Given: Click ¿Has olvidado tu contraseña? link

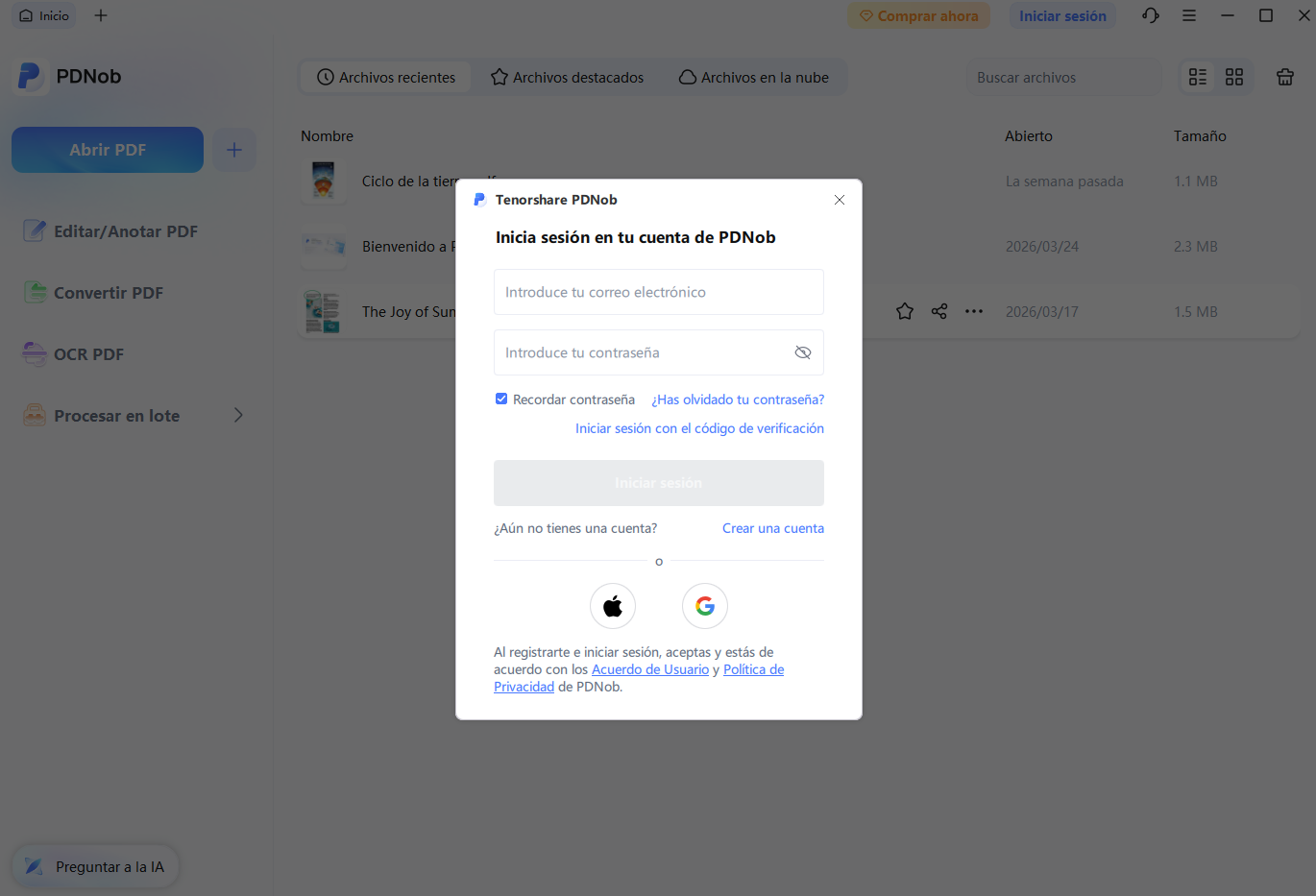Looking at the screenshot, I should [x=738, y=400].
